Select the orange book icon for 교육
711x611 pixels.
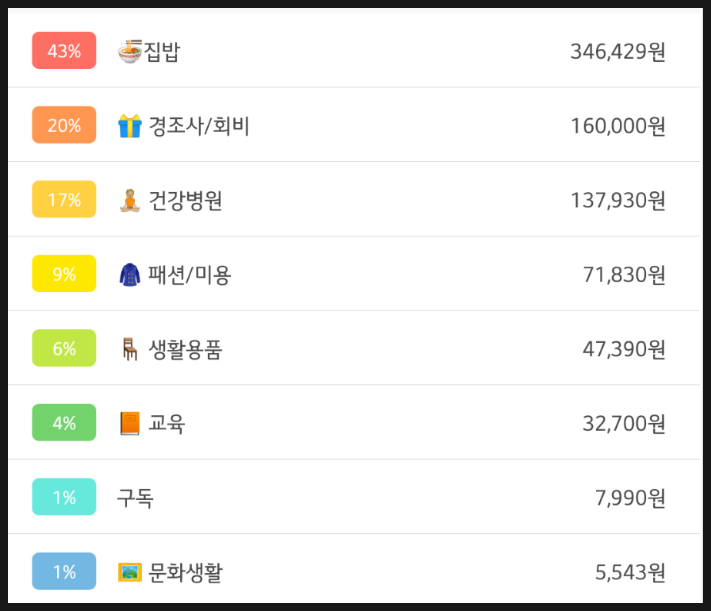(130, 423)
